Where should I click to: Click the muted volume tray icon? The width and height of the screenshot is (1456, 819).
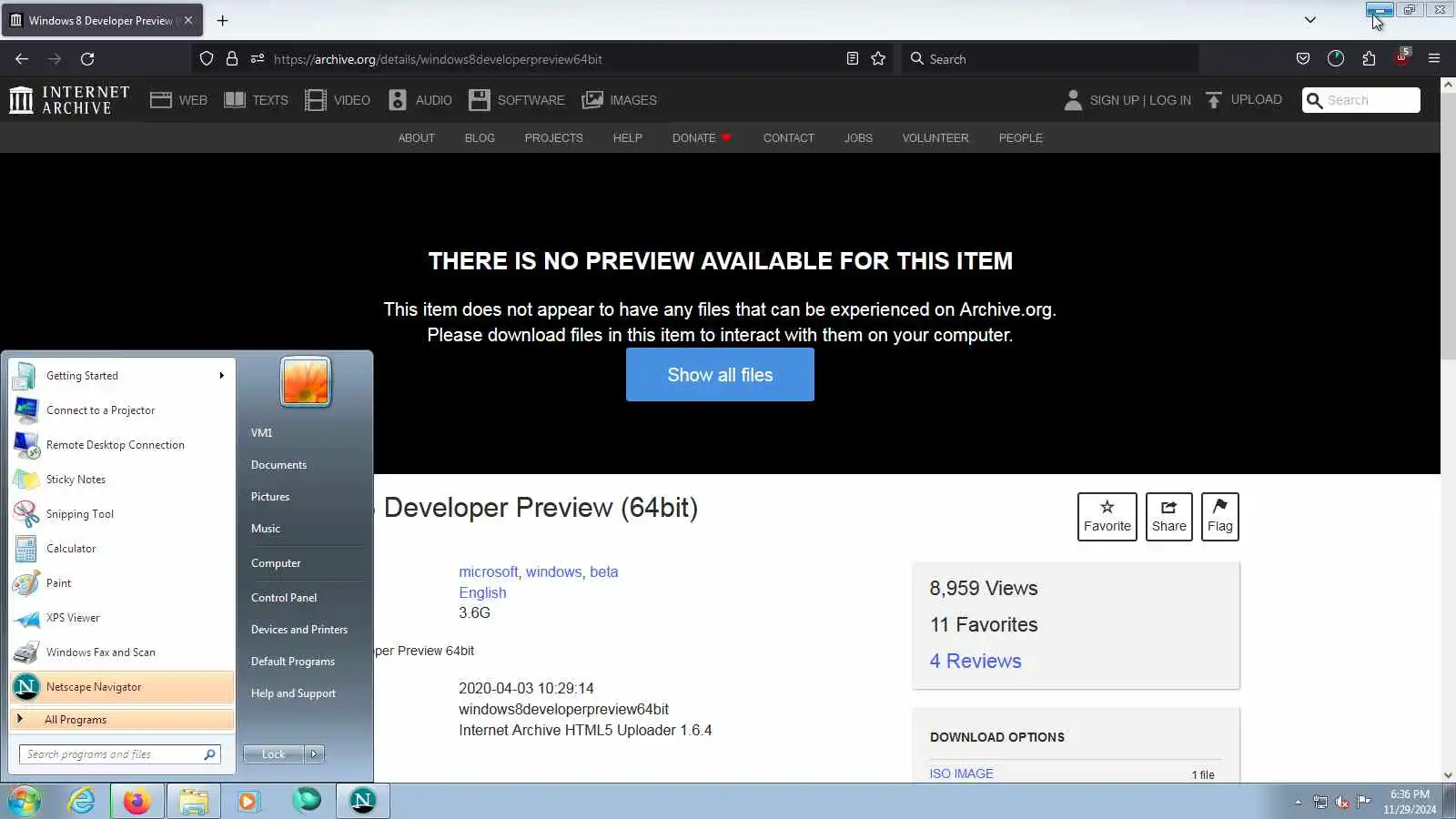(x=1342, y=802)
